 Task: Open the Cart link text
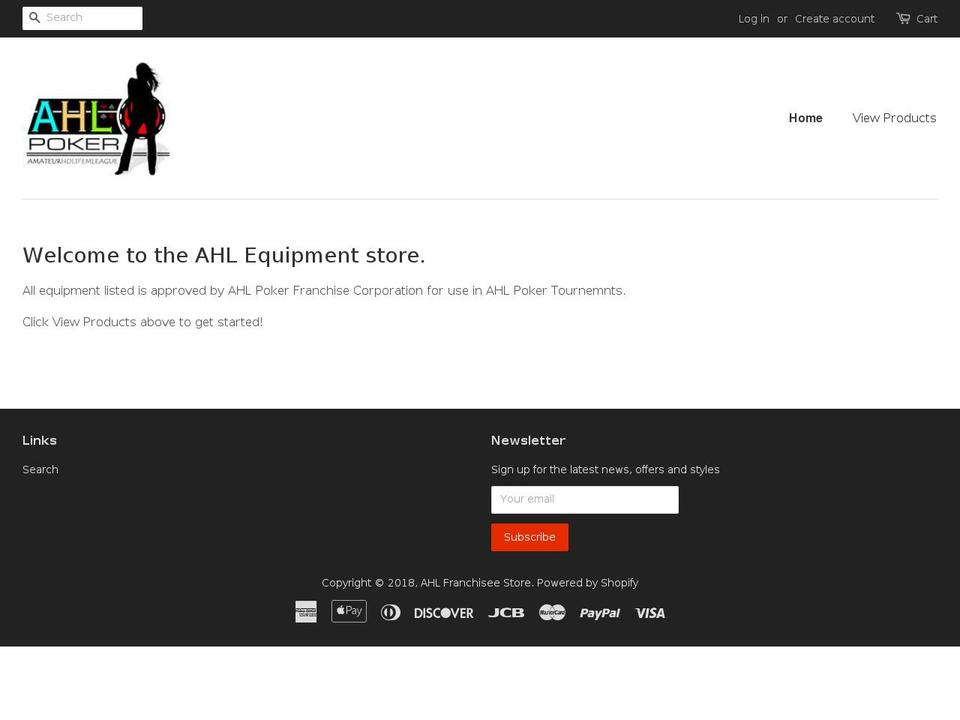926,19
